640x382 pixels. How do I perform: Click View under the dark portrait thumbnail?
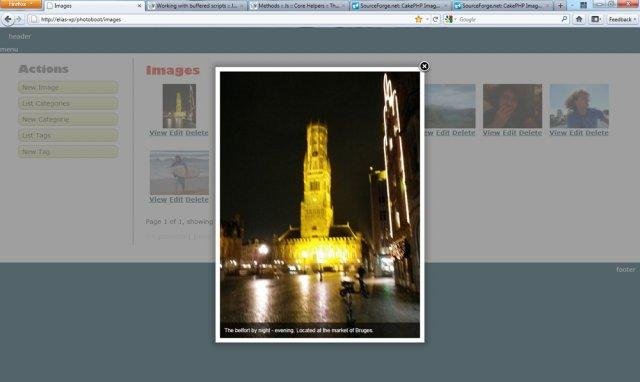point(491,133)
